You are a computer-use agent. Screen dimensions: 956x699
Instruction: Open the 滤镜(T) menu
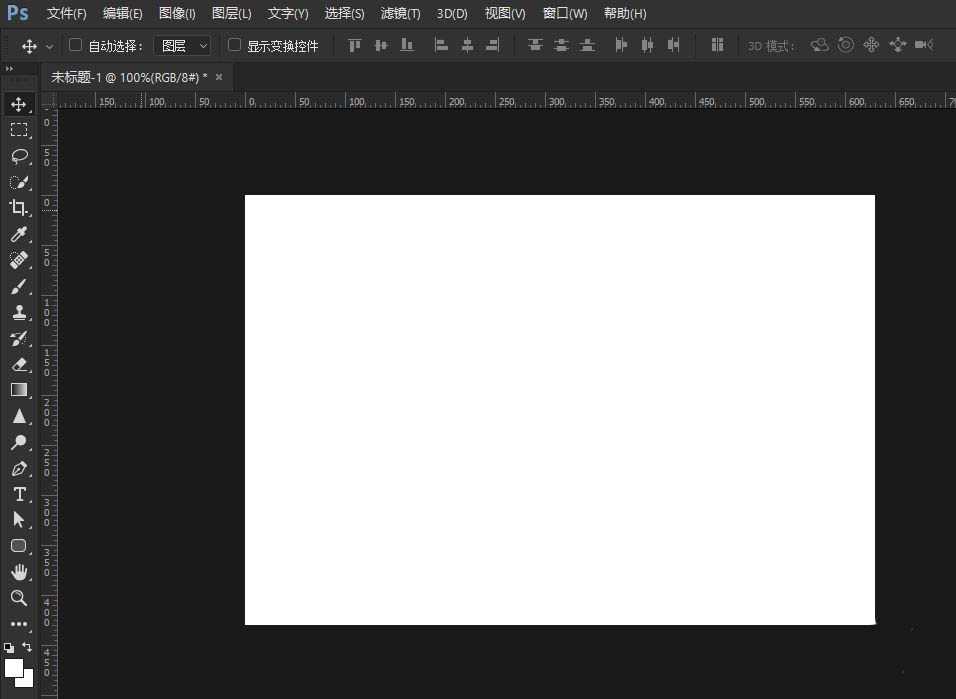coord(400,14)
